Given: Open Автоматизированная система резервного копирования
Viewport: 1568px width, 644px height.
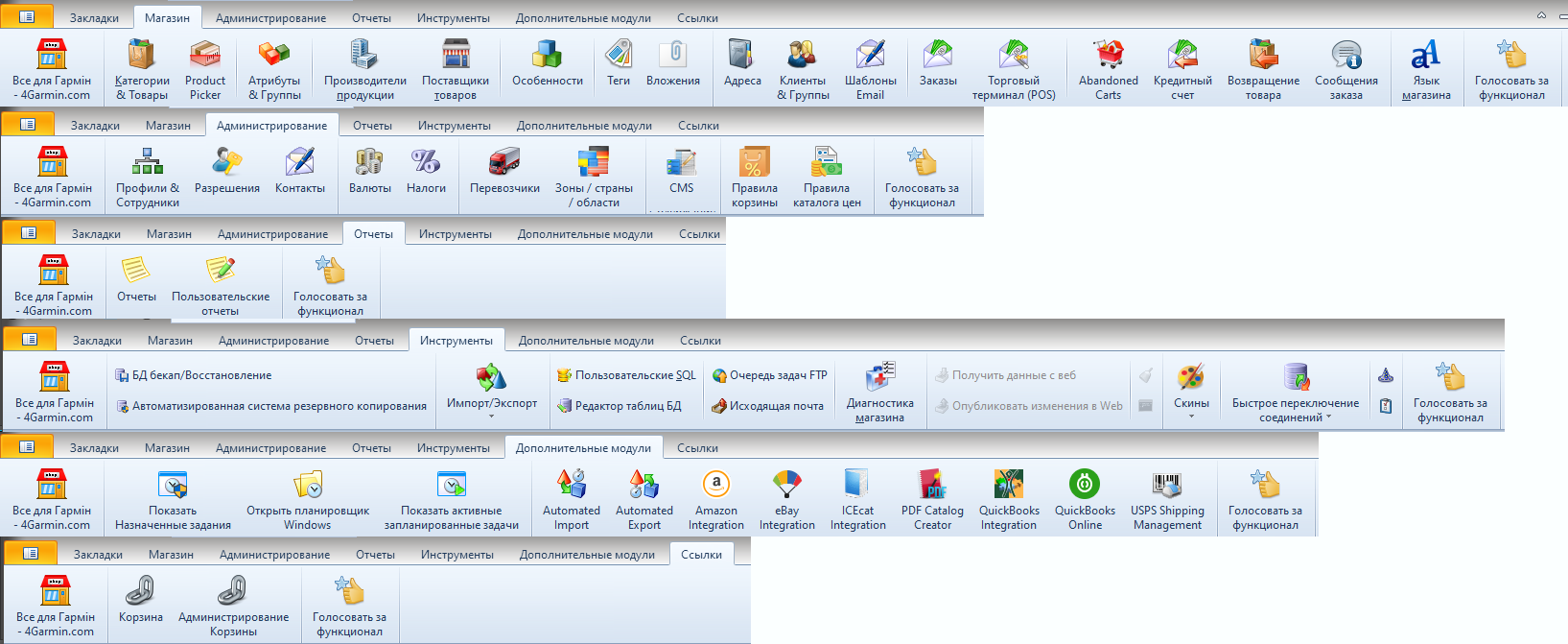Looking at the screenshot, I should click(x=271, y=406).
